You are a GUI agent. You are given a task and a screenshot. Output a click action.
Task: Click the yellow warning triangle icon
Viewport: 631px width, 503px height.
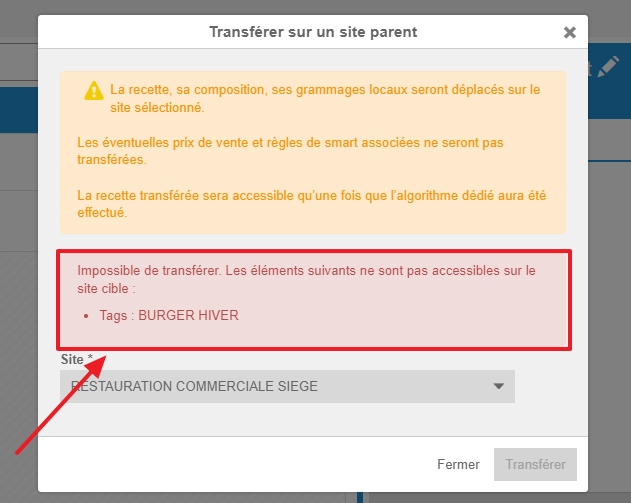point(94,91)
